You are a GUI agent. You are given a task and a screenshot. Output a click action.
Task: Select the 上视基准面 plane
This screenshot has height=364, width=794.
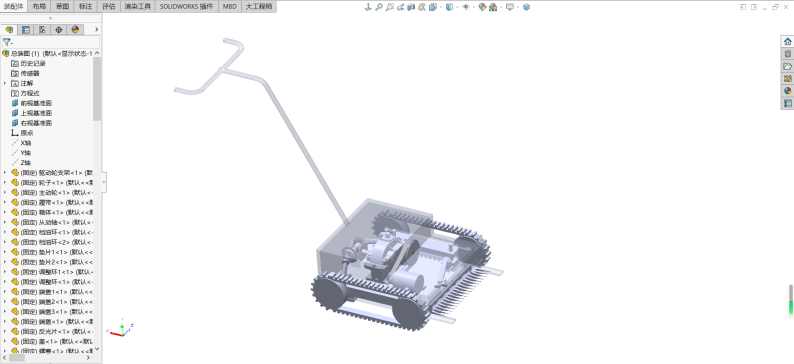click(x=31, y=113)
